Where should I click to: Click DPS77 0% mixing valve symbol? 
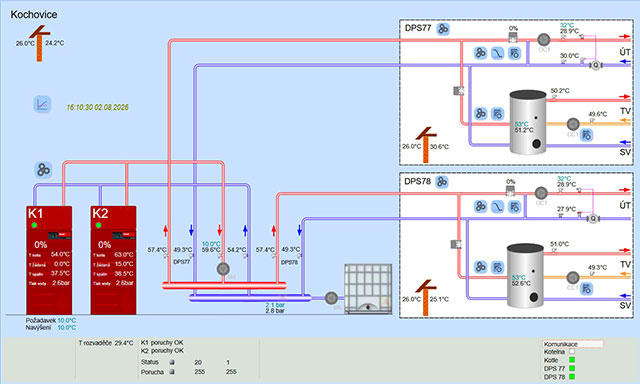click(x=513, y=38)
